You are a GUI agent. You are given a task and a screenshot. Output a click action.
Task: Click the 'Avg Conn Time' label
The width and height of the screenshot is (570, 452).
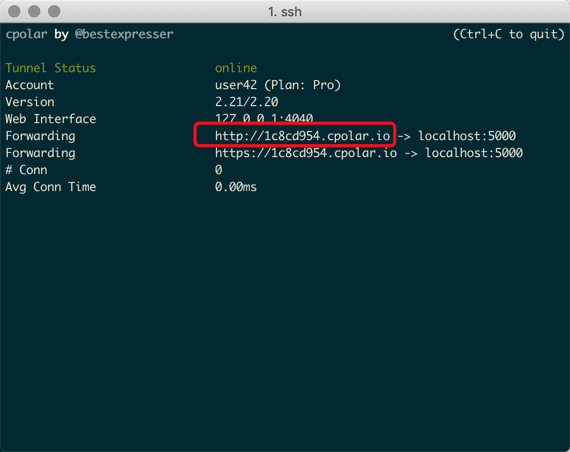51,187
